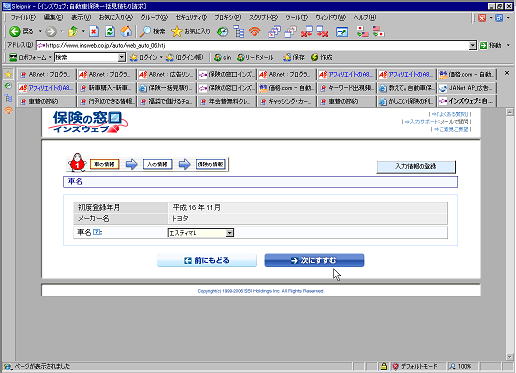The height and width of the screenshot is (373, 516).
Task: Click the 入力サポート:メールで質問 link
Action: tap(437, 122)
